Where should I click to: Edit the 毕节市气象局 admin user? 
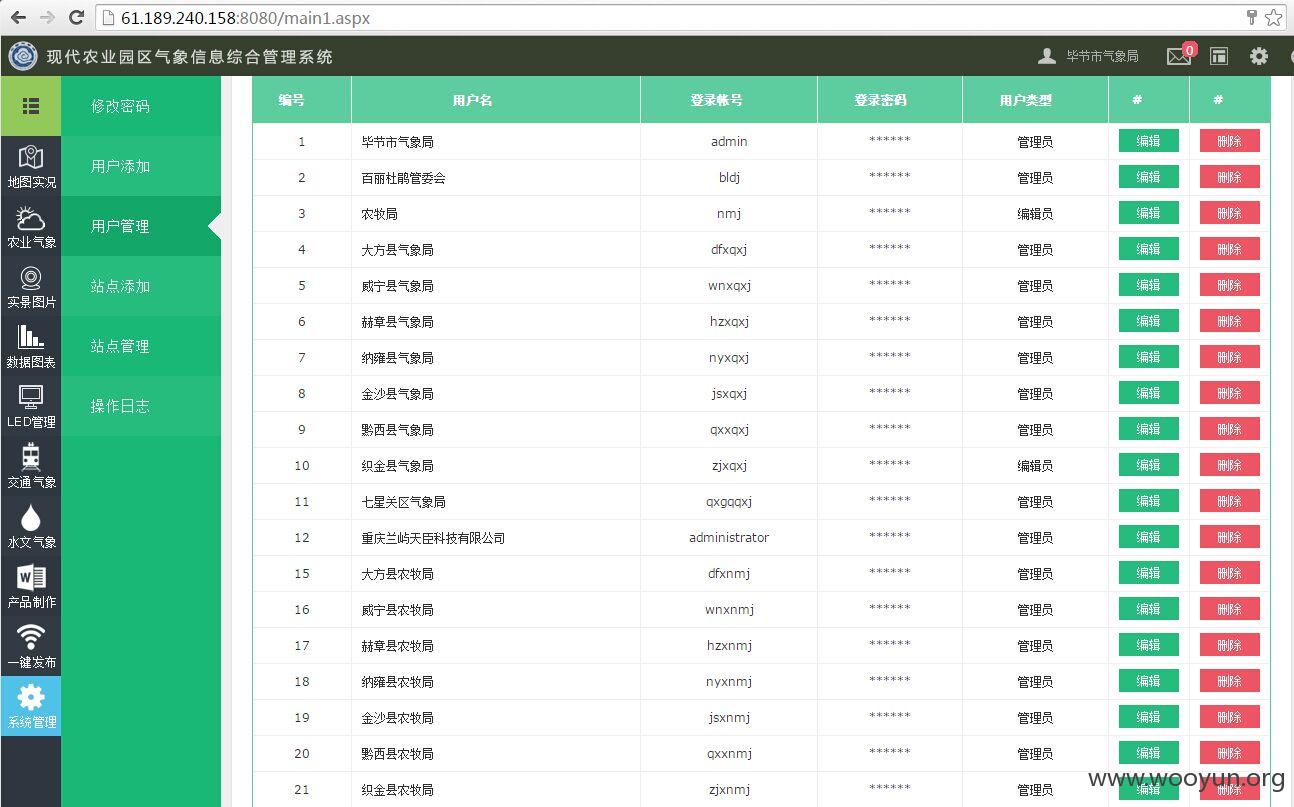(x=1148, y=141)
